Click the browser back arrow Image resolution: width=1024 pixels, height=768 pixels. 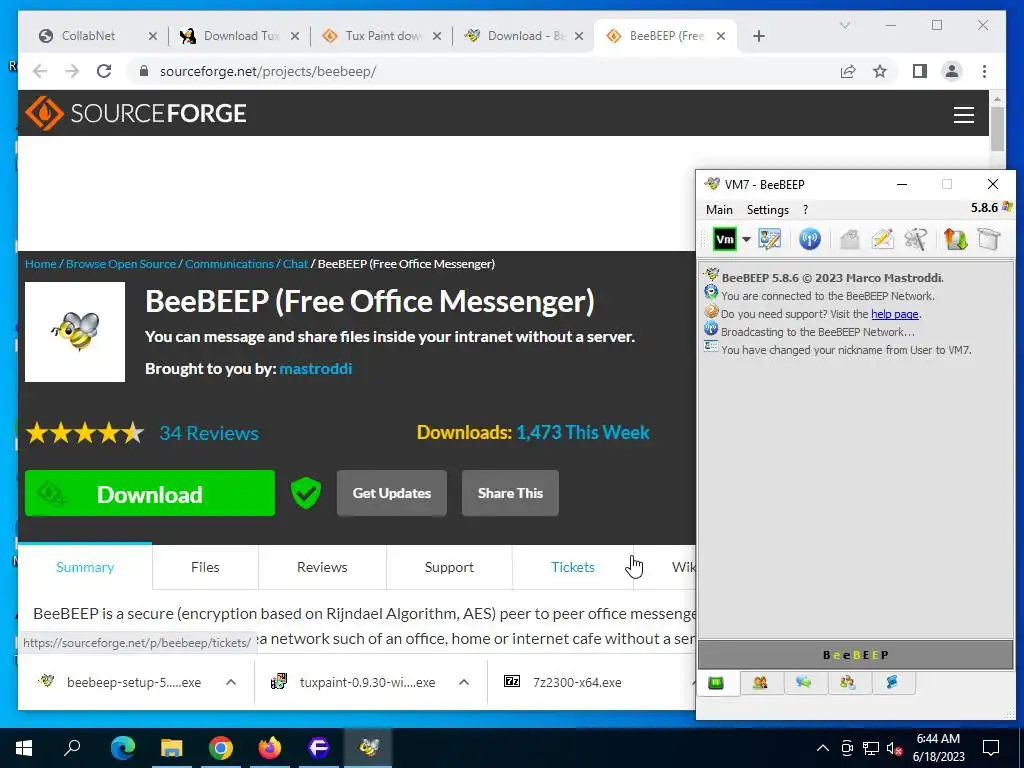pyautogui.click(x=40, y=71)
